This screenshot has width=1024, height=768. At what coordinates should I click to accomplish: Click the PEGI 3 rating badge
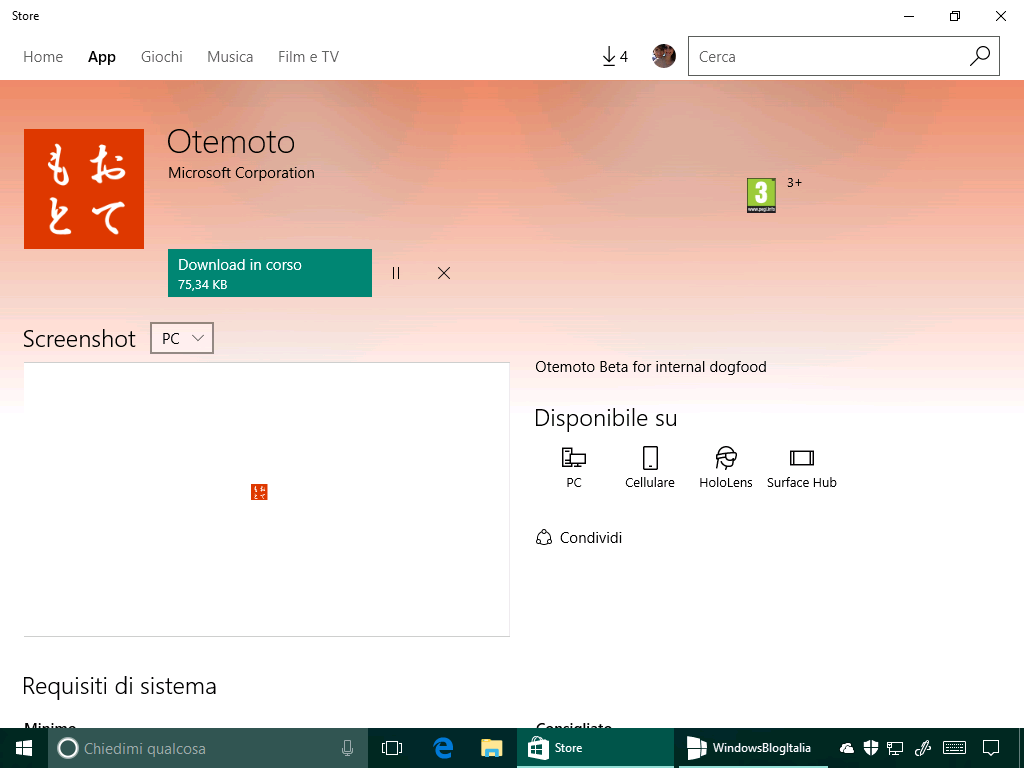pos(761,195)
